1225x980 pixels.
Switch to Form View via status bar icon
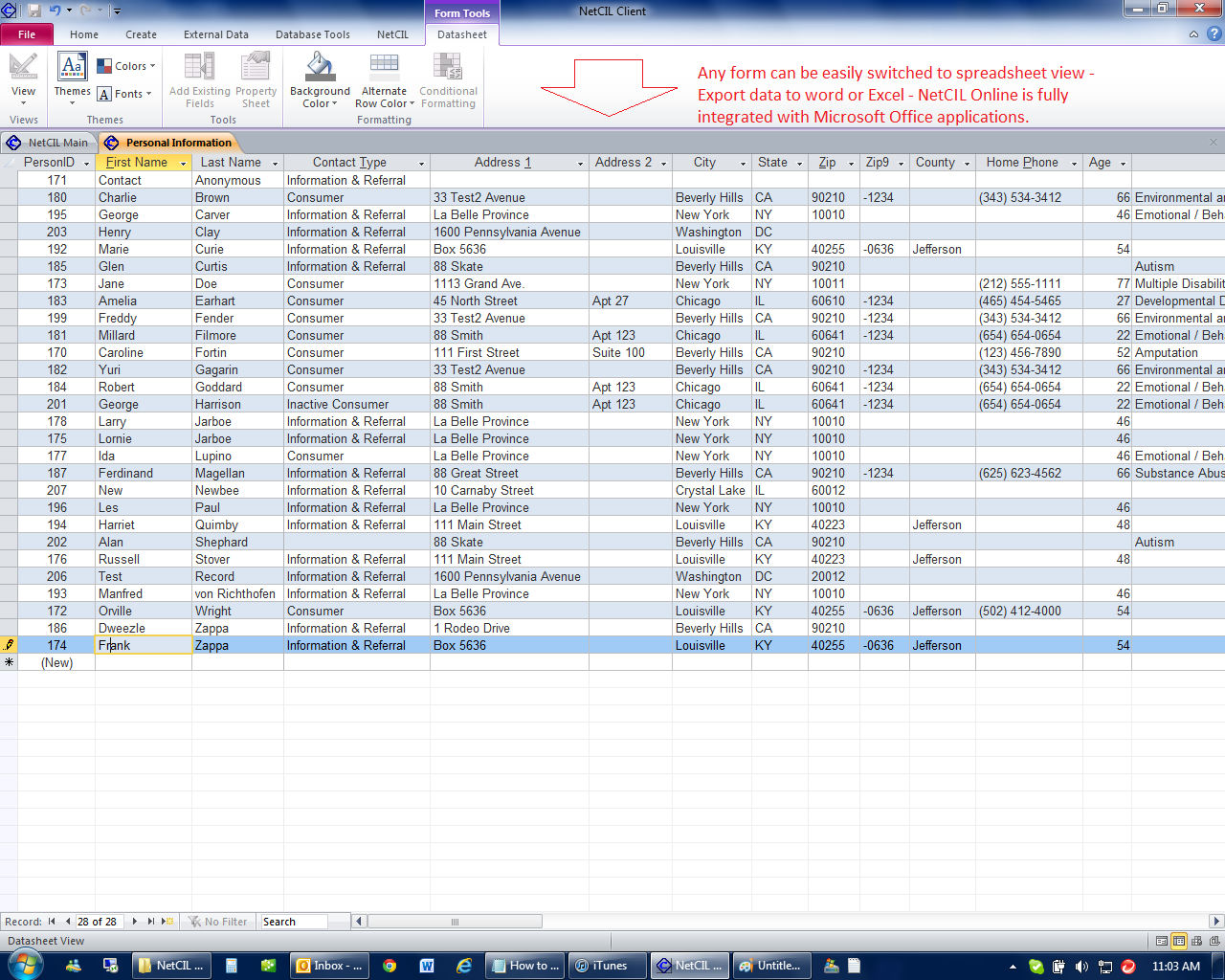[1162, 941]
